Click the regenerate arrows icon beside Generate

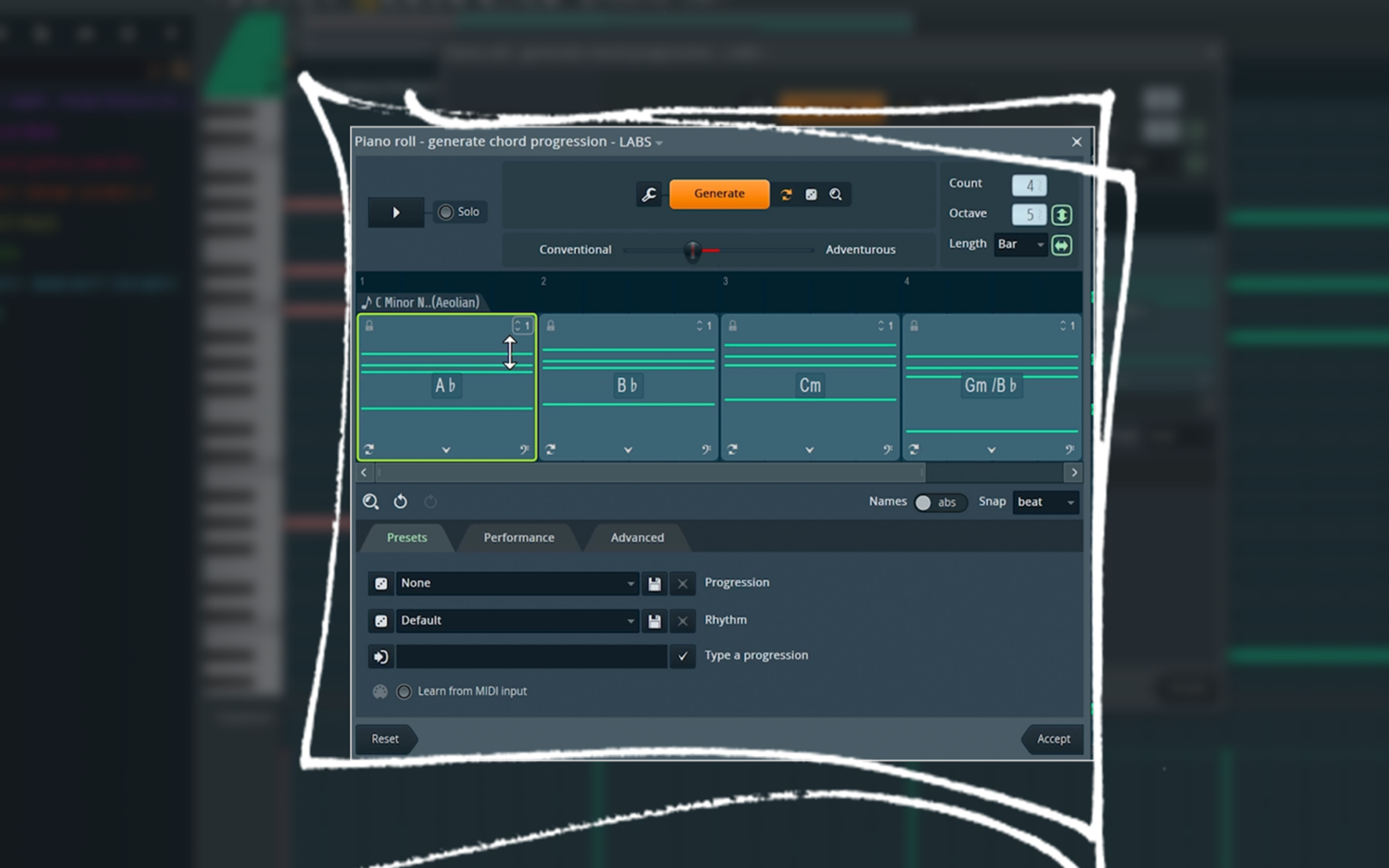(x=786, y=193)
